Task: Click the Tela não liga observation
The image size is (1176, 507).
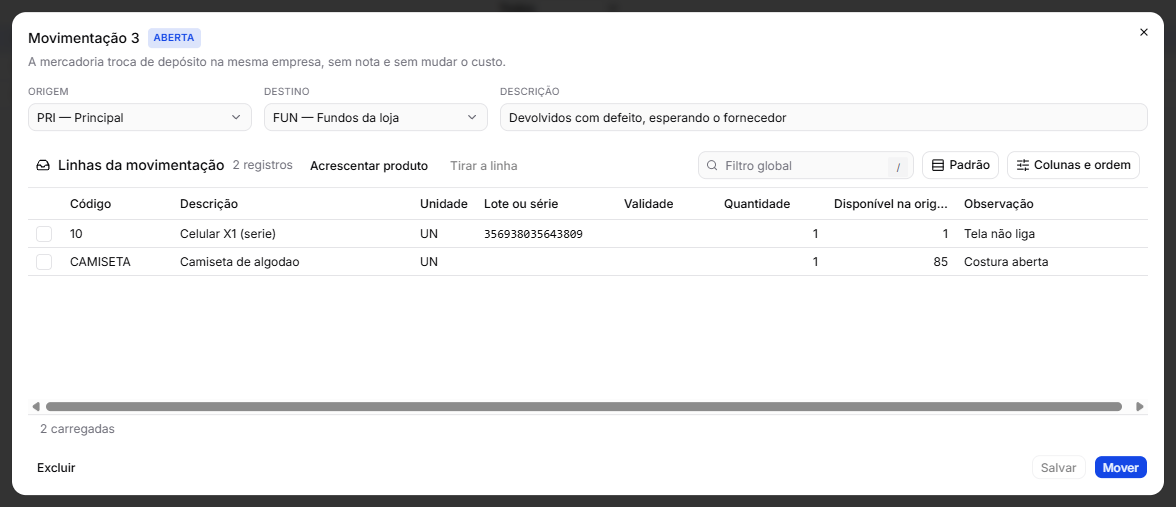Action: (999, 234)
